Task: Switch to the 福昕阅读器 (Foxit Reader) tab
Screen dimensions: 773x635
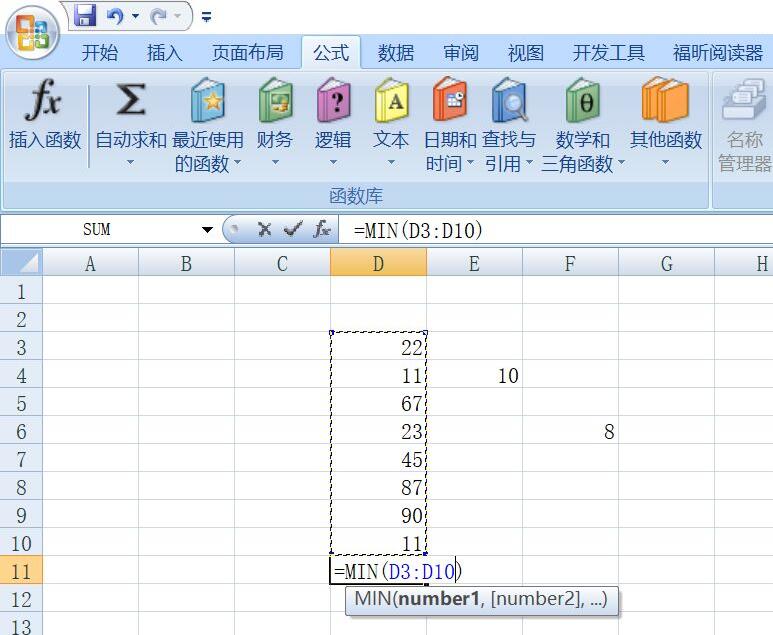Action: click(718, 52)
